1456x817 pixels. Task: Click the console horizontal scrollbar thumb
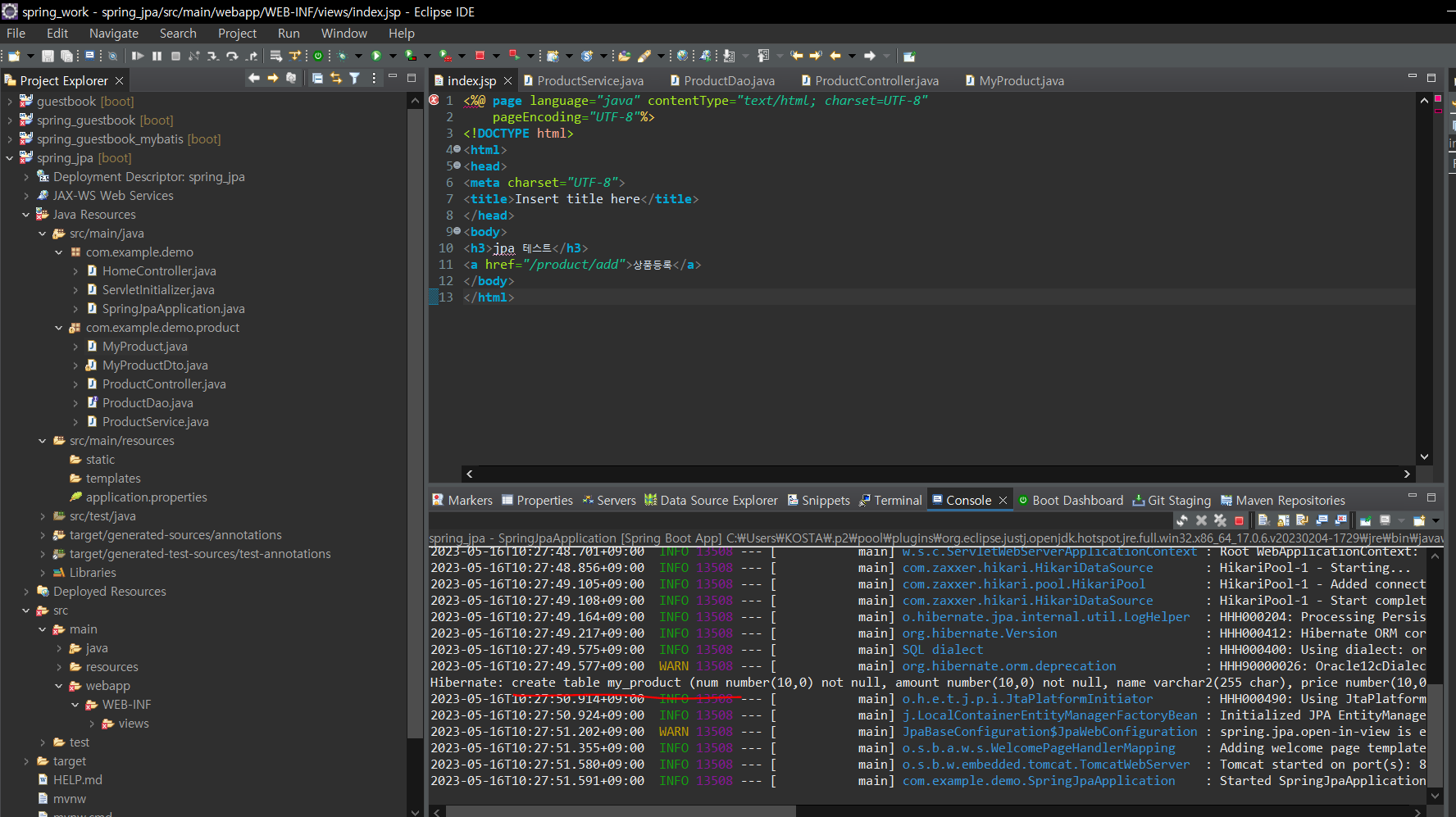tap(619, 810)
